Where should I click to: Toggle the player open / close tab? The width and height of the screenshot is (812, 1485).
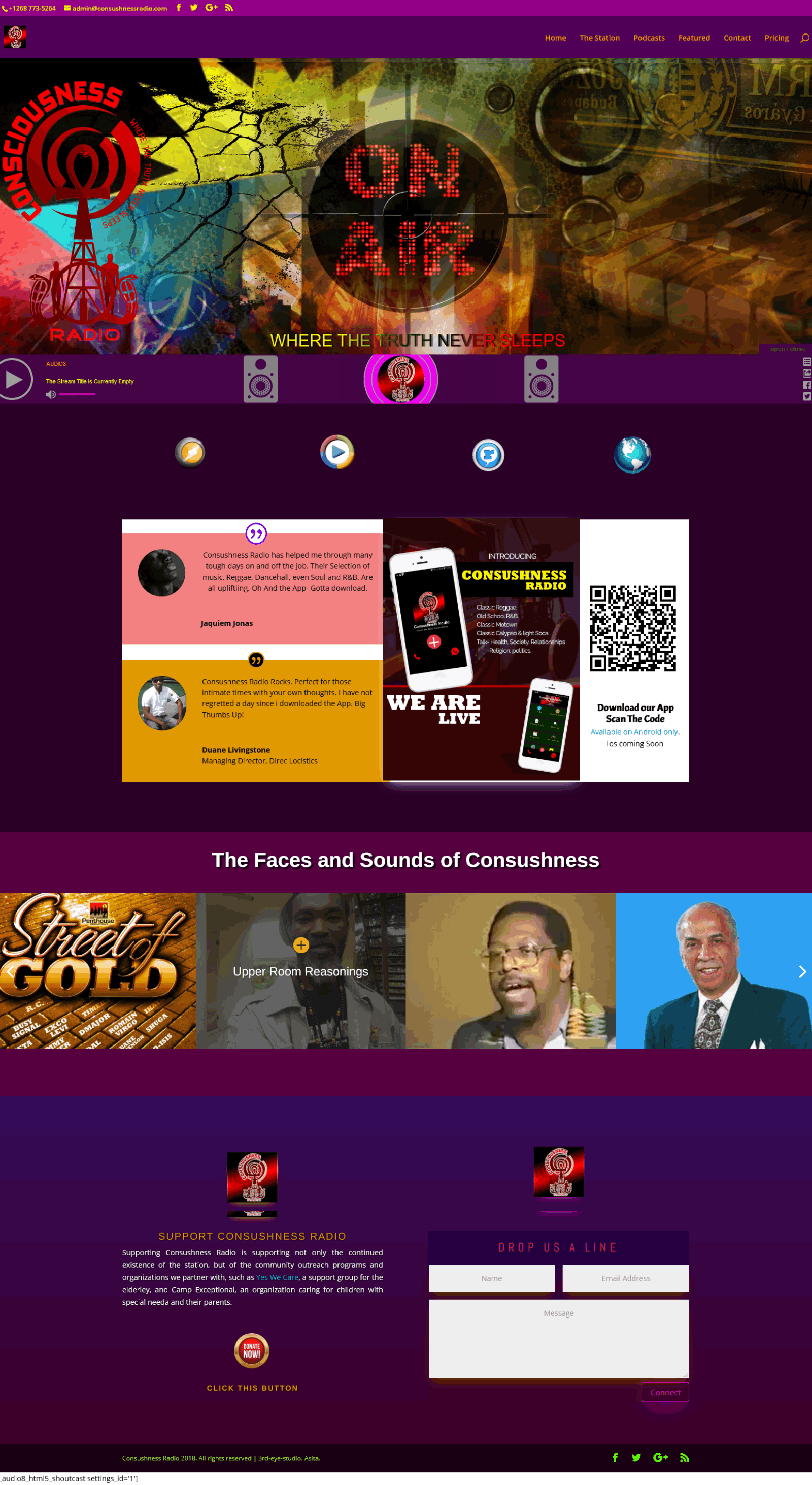(x=787, y=349)
